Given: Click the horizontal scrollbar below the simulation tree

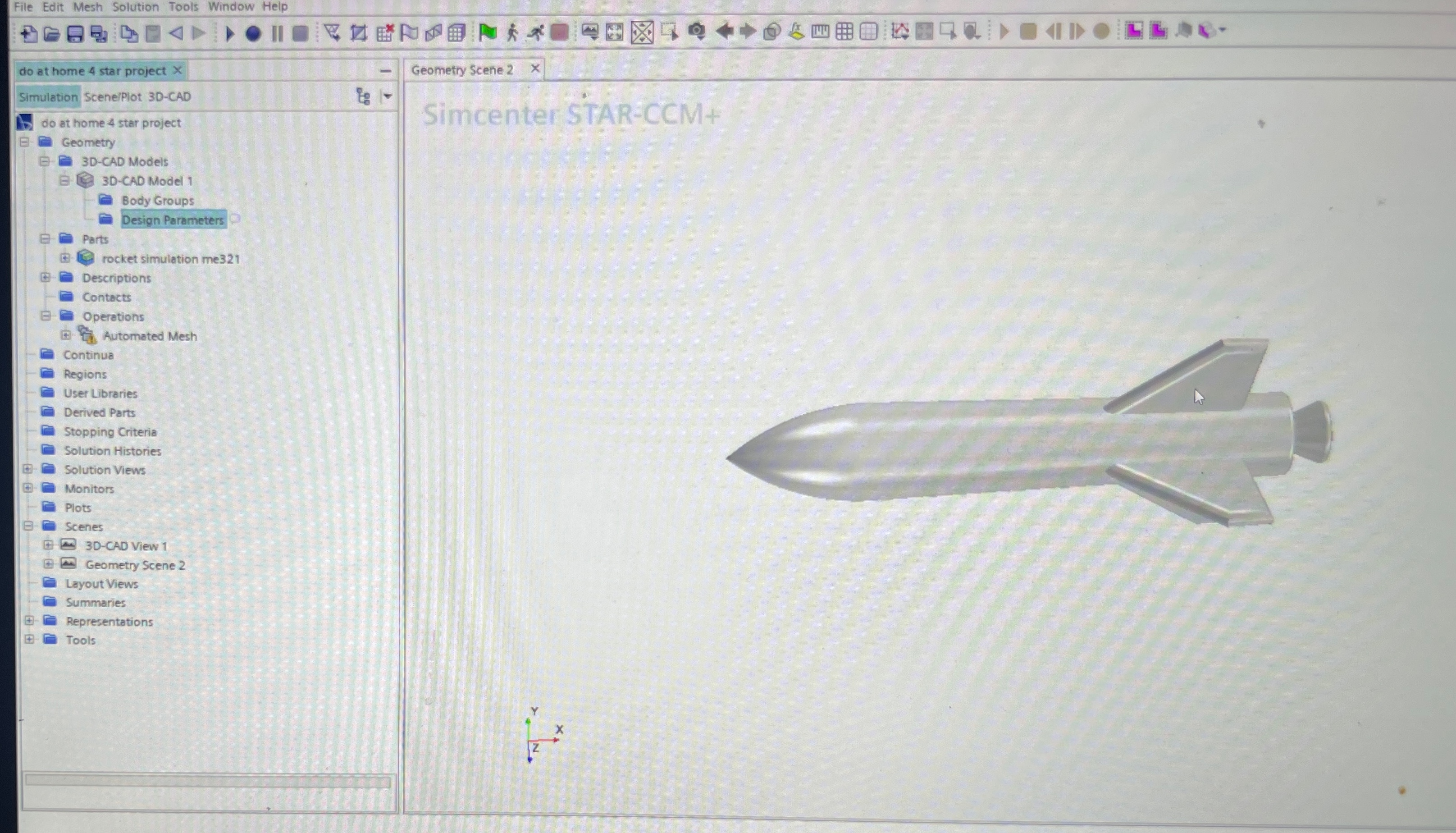Looking at the screenshot, I should [x=208, y=780].
